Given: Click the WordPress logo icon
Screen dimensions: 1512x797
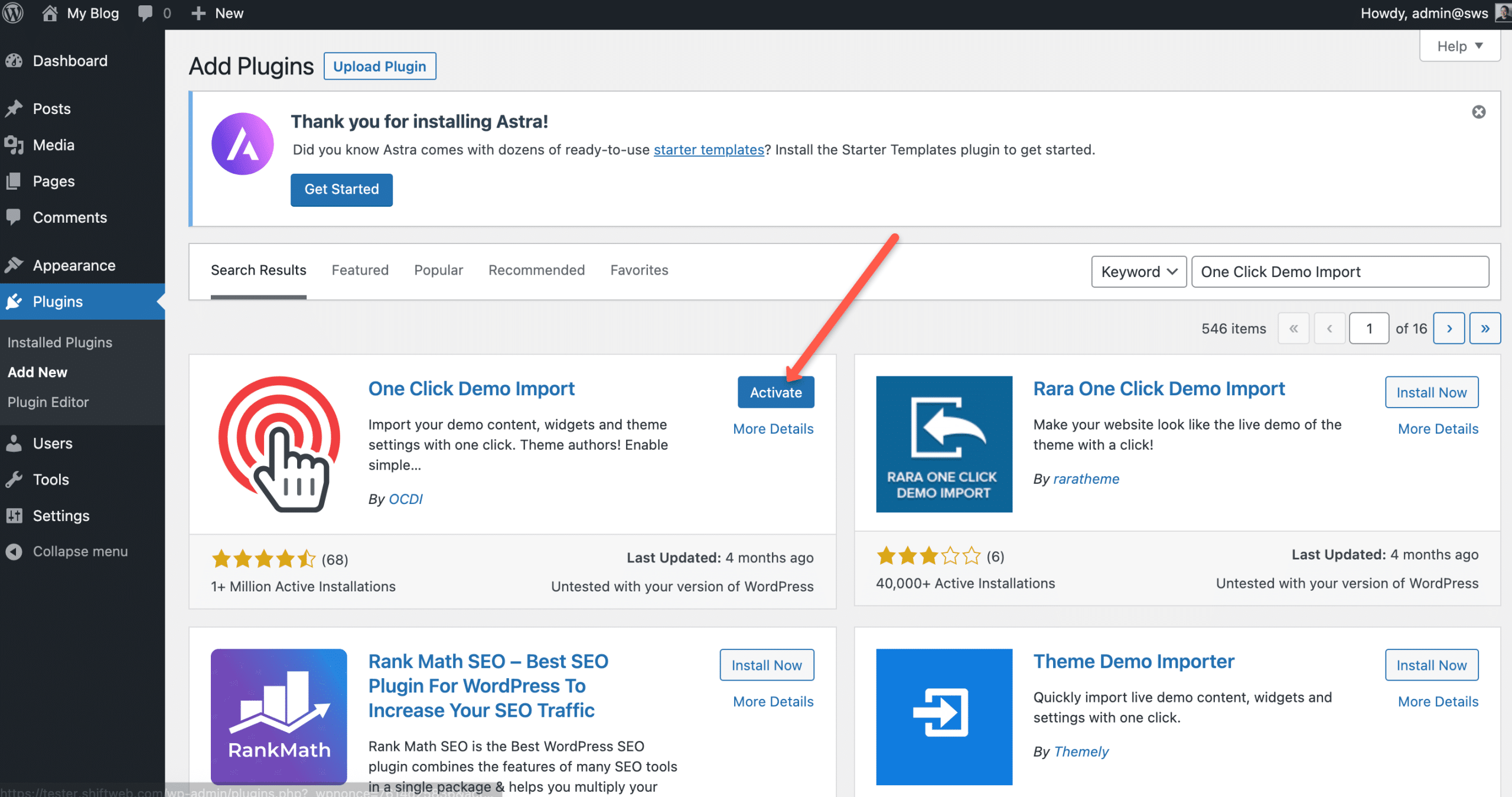Looking at the screenshot, I should point(13,13).
